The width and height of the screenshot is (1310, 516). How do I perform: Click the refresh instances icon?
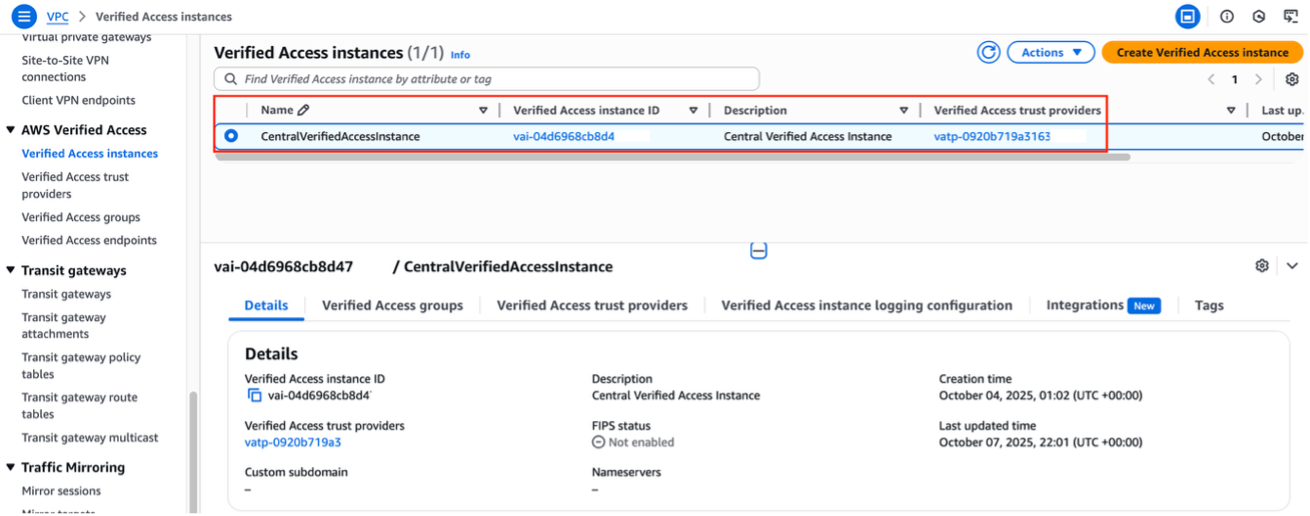click(x=988, y=53)
